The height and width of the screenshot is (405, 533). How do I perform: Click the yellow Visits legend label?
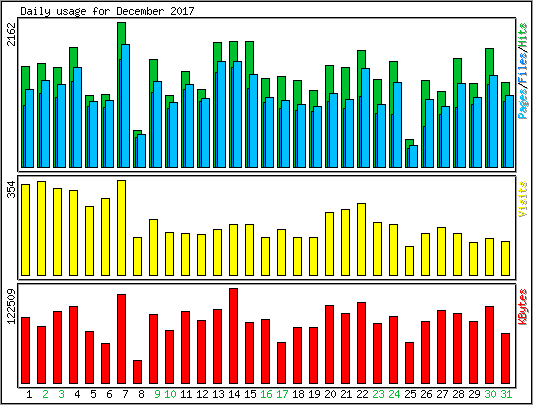pos(523,199)
